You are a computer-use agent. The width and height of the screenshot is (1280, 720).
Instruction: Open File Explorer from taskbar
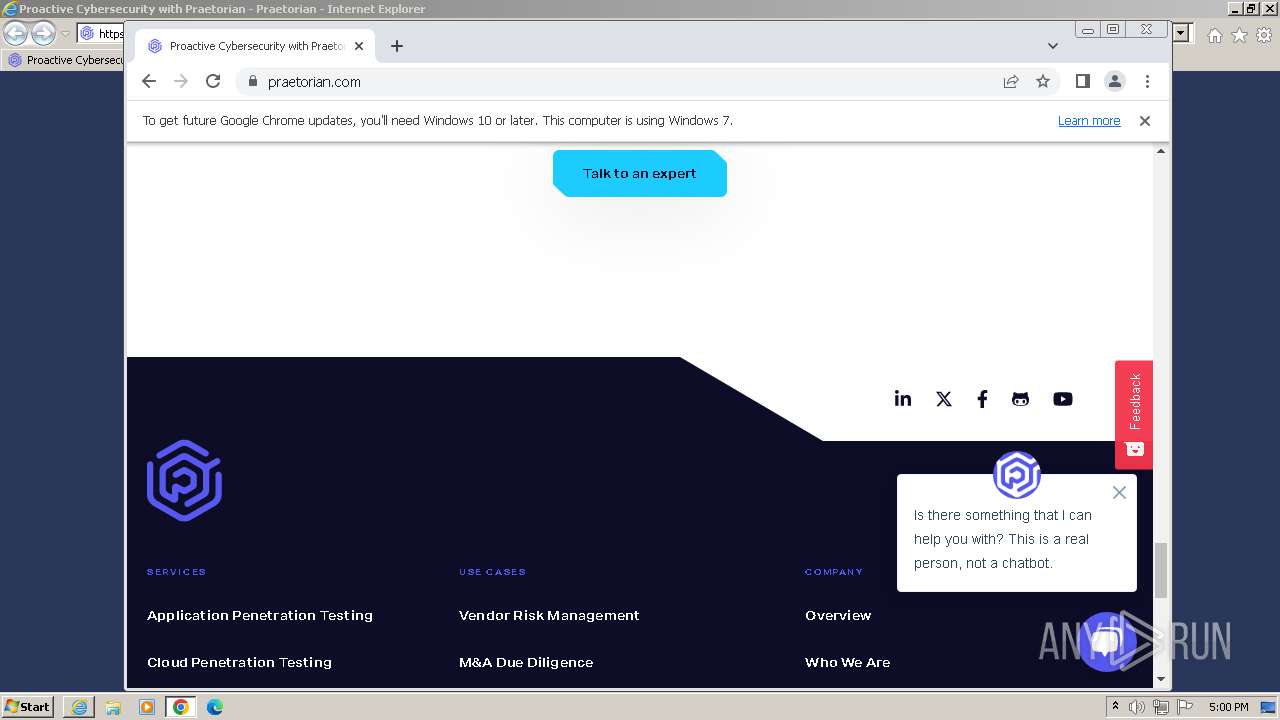(x=113, y=707)
